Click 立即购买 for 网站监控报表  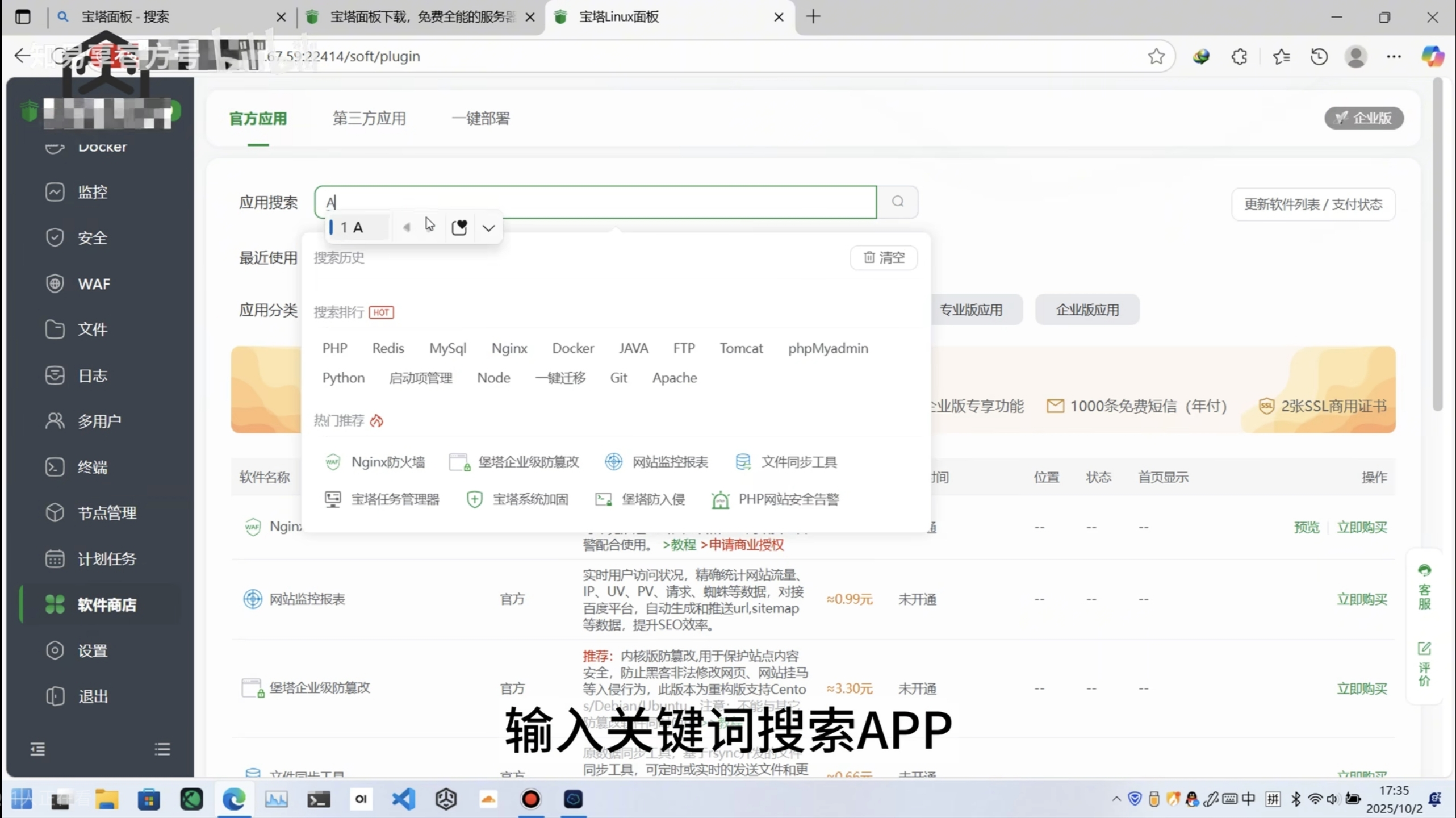pyautogui.click(x=1361, y=599)
